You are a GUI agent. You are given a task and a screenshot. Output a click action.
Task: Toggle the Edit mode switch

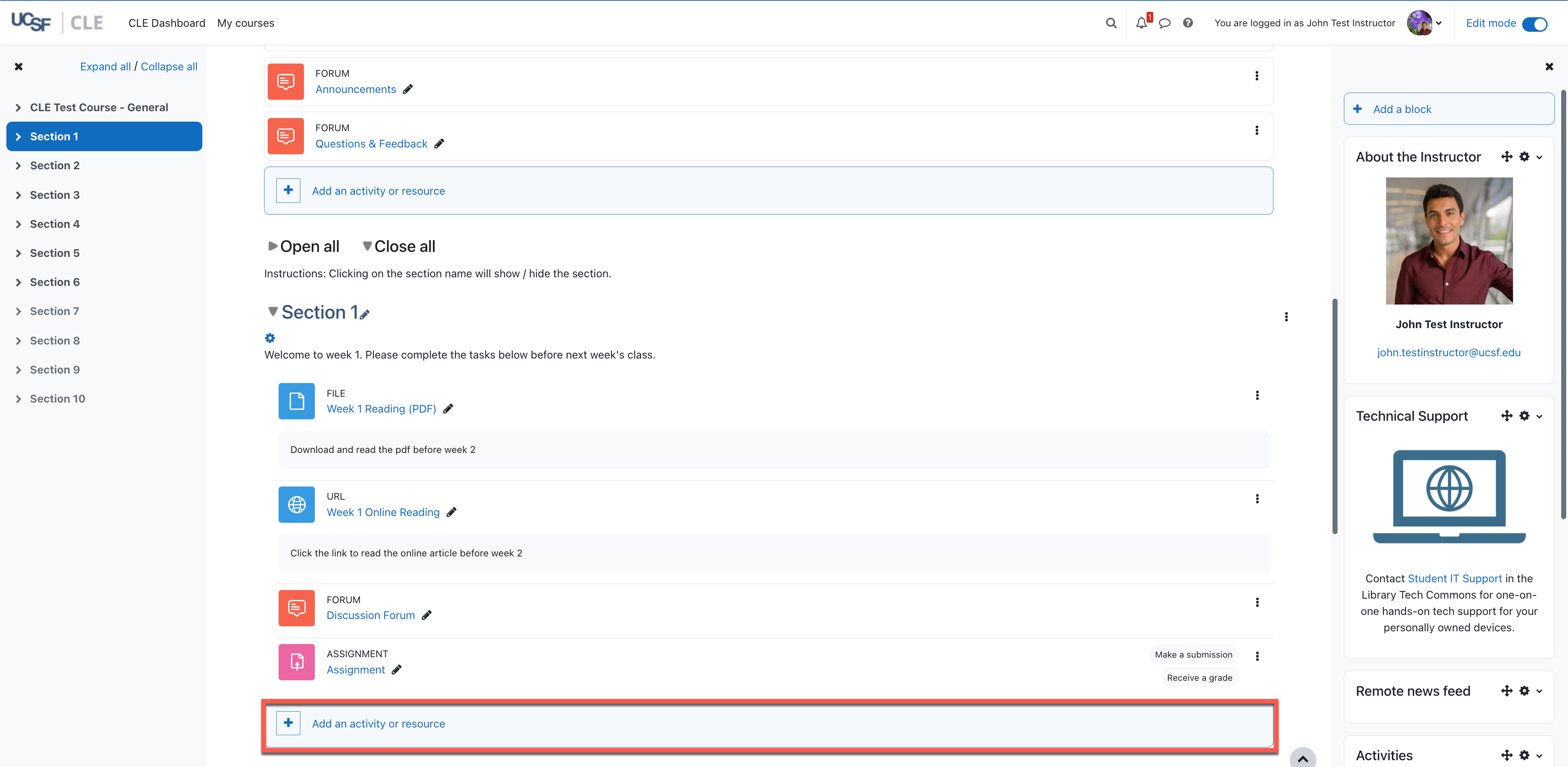[x=1534, y=24]
